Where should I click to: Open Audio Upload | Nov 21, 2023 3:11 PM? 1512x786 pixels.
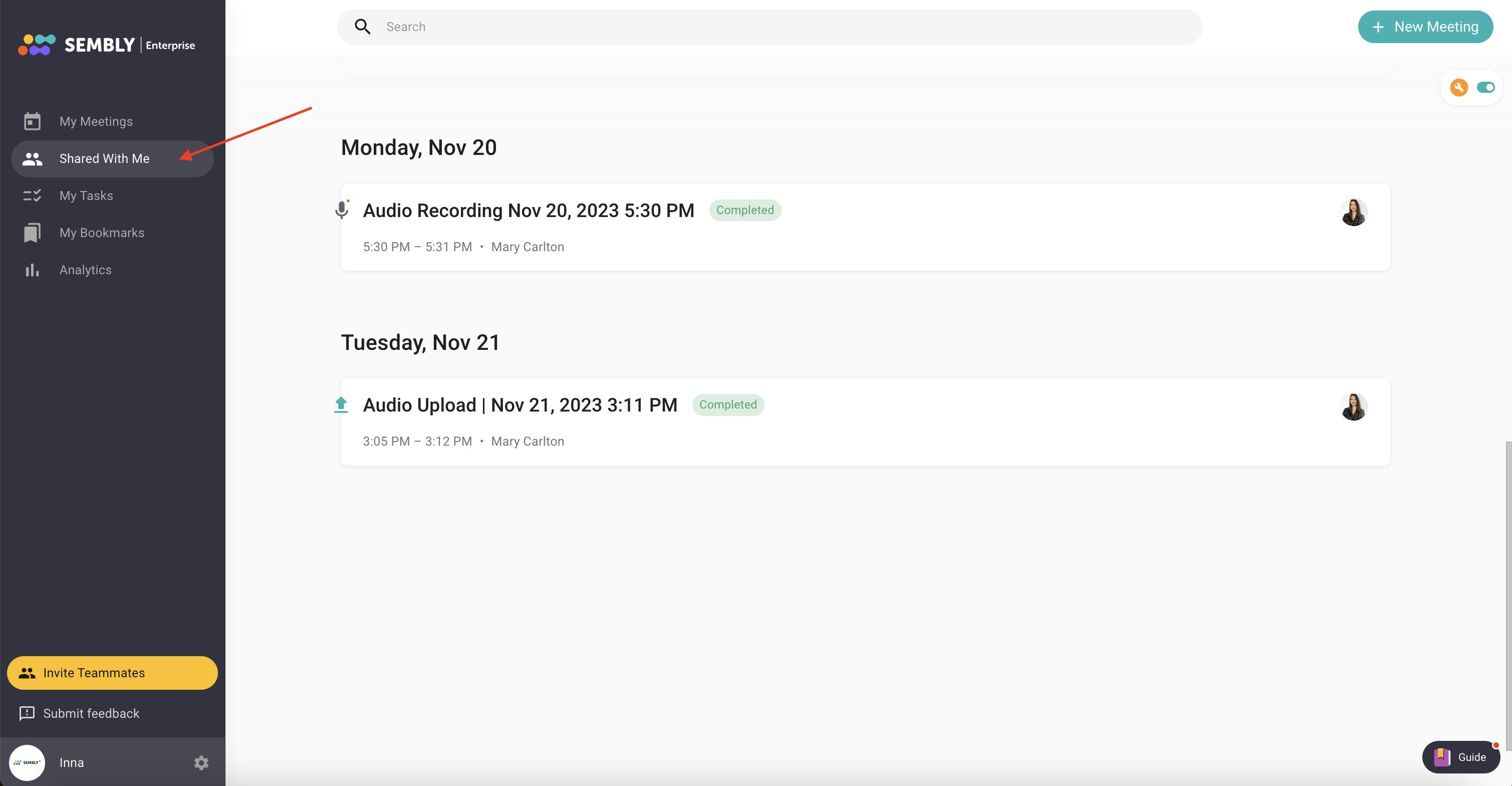pos(520,405)
